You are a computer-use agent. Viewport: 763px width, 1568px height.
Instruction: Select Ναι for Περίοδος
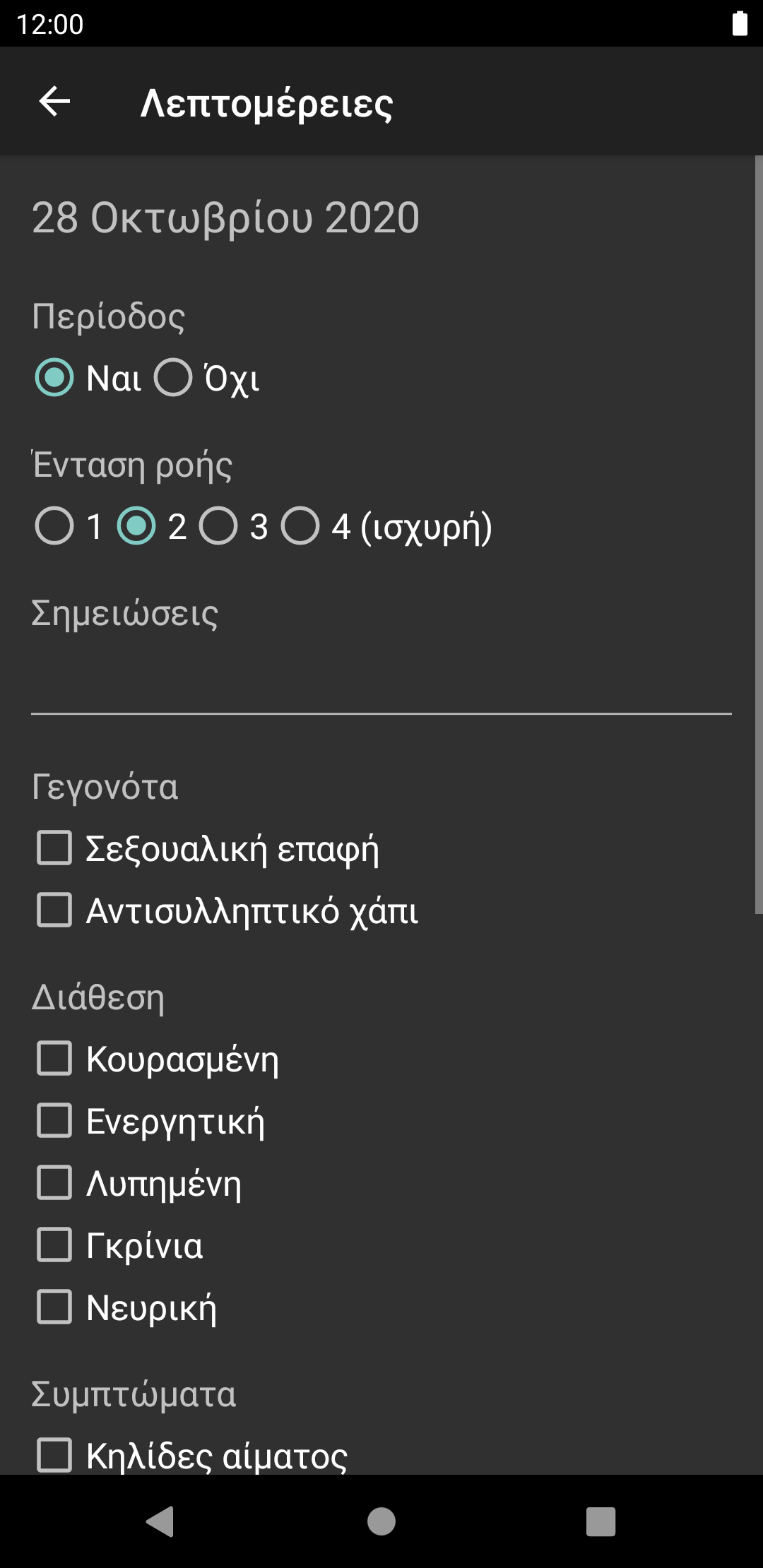(54, 378)
